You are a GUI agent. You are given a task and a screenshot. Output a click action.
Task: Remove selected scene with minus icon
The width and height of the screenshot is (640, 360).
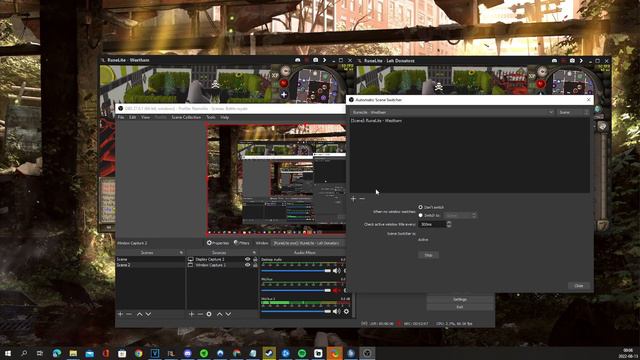point(129,314)
